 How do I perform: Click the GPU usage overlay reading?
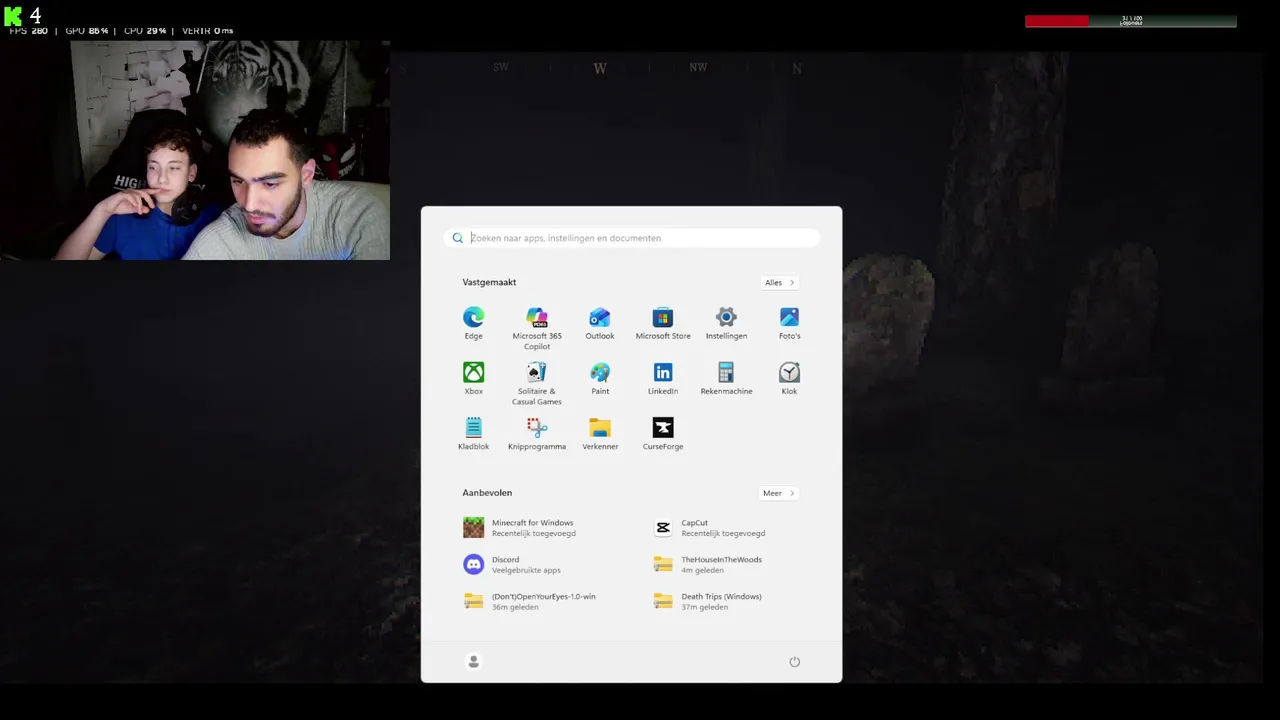click(x=87, y=31)
